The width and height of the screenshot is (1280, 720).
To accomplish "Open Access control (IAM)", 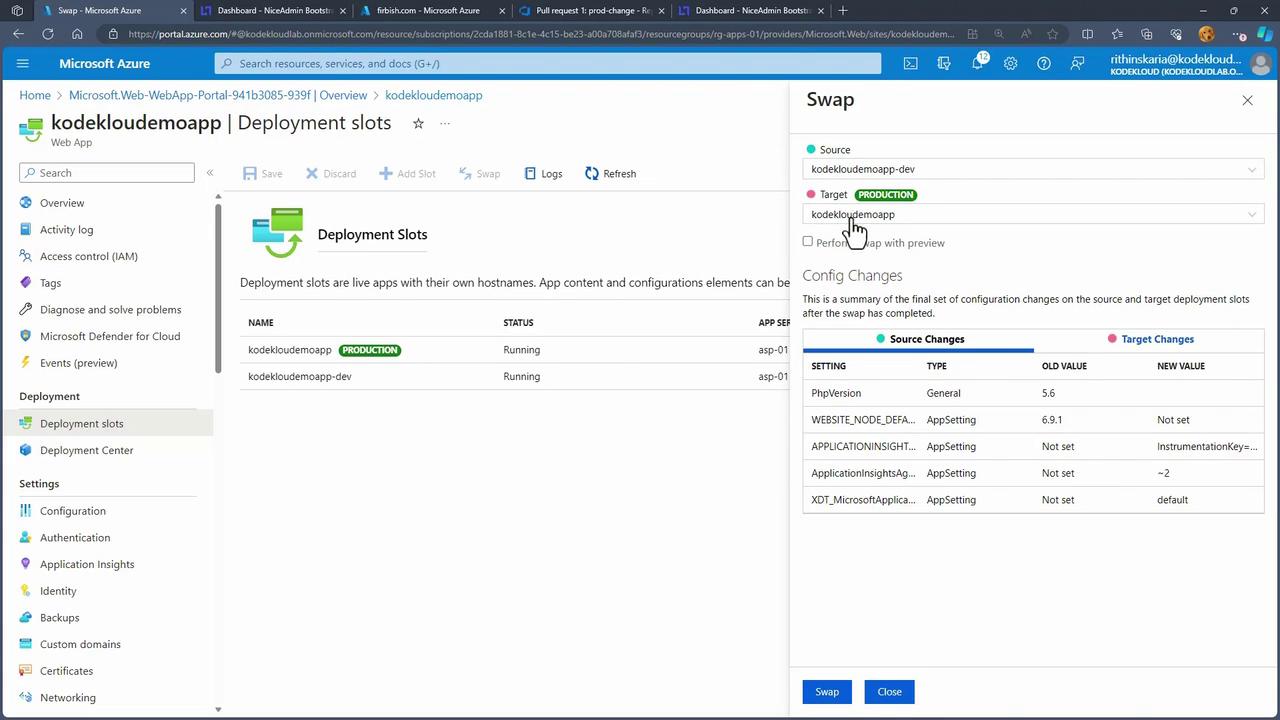I will point(89,256).
